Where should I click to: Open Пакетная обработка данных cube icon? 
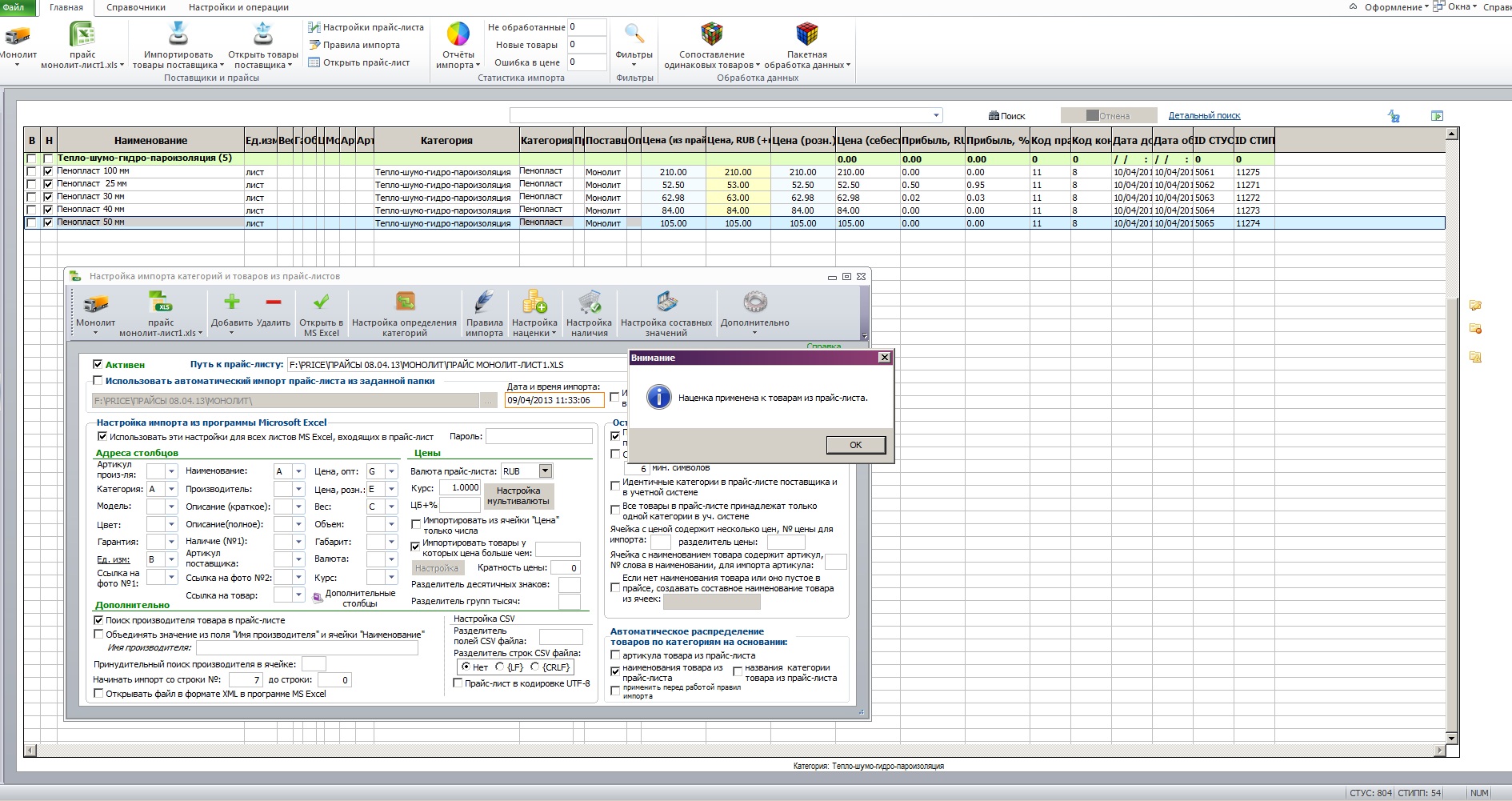[806, 34]
